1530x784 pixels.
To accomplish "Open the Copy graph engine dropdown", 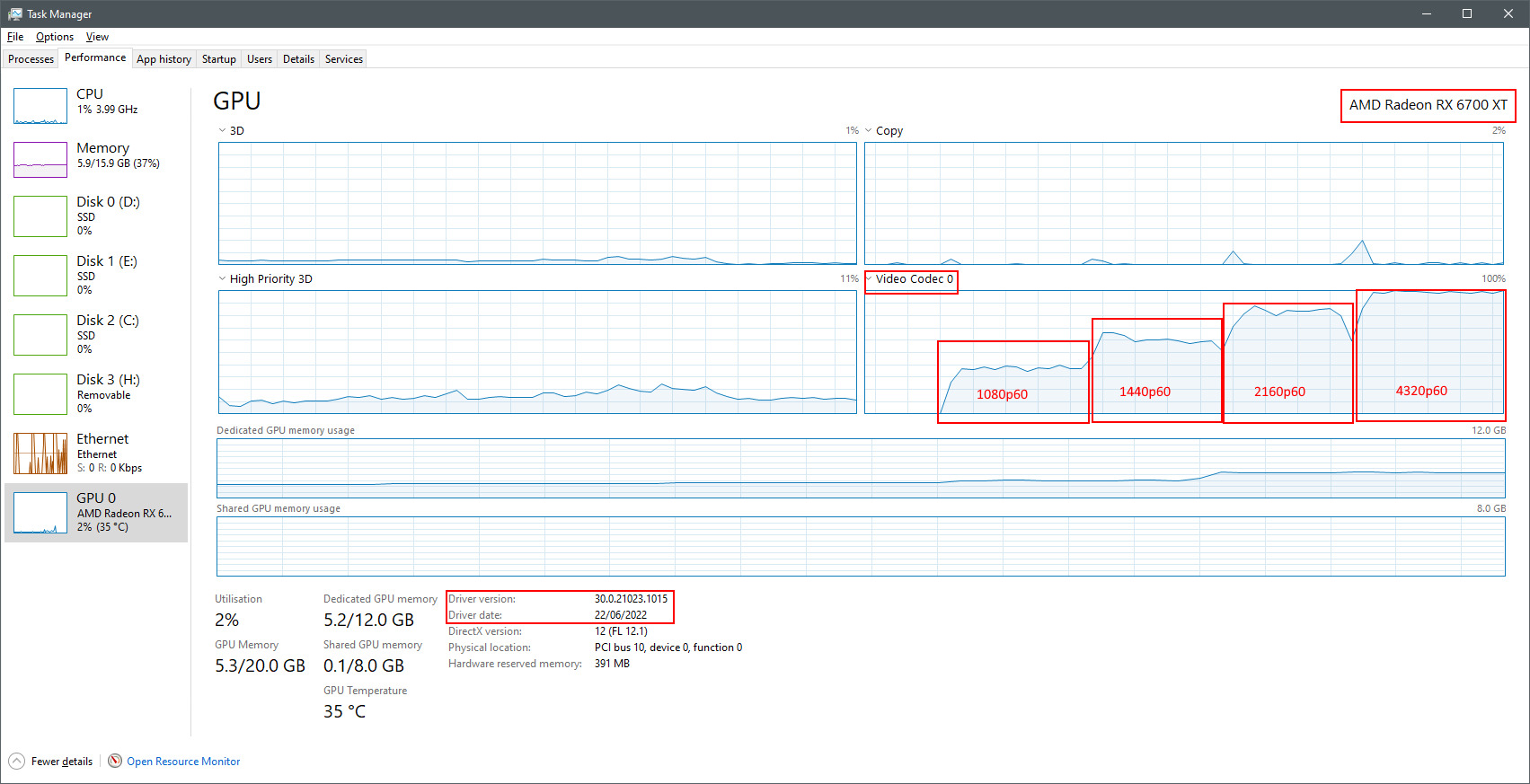I will [x=869, y=131].
